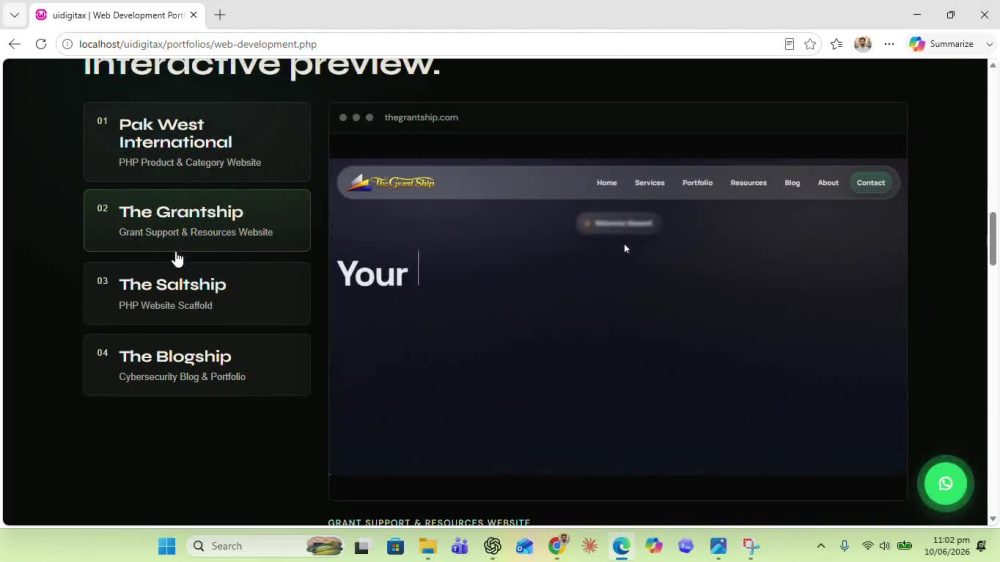Click the page vertical scrollbar thumb
The width and height of the screenshot is (1000, 562).
[992, 239]
